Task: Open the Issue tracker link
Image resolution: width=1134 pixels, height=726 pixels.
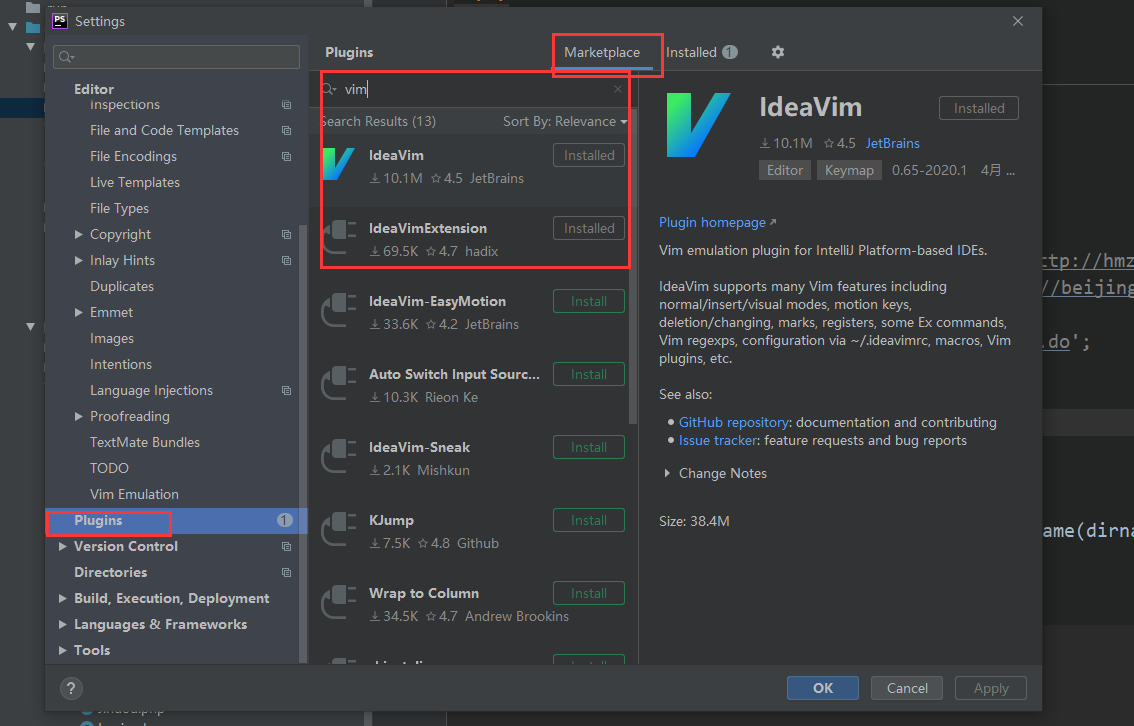Action: point(718,440)
